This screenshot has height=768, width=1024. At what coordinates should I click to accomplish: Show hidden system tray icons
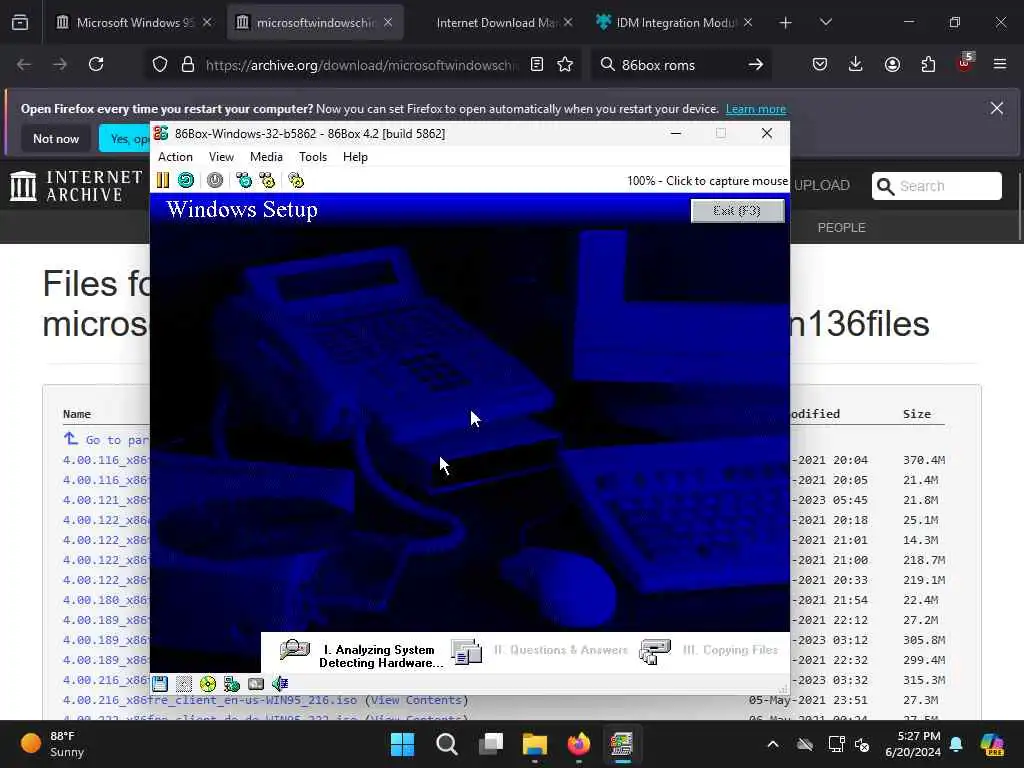[x=773, y=744]
